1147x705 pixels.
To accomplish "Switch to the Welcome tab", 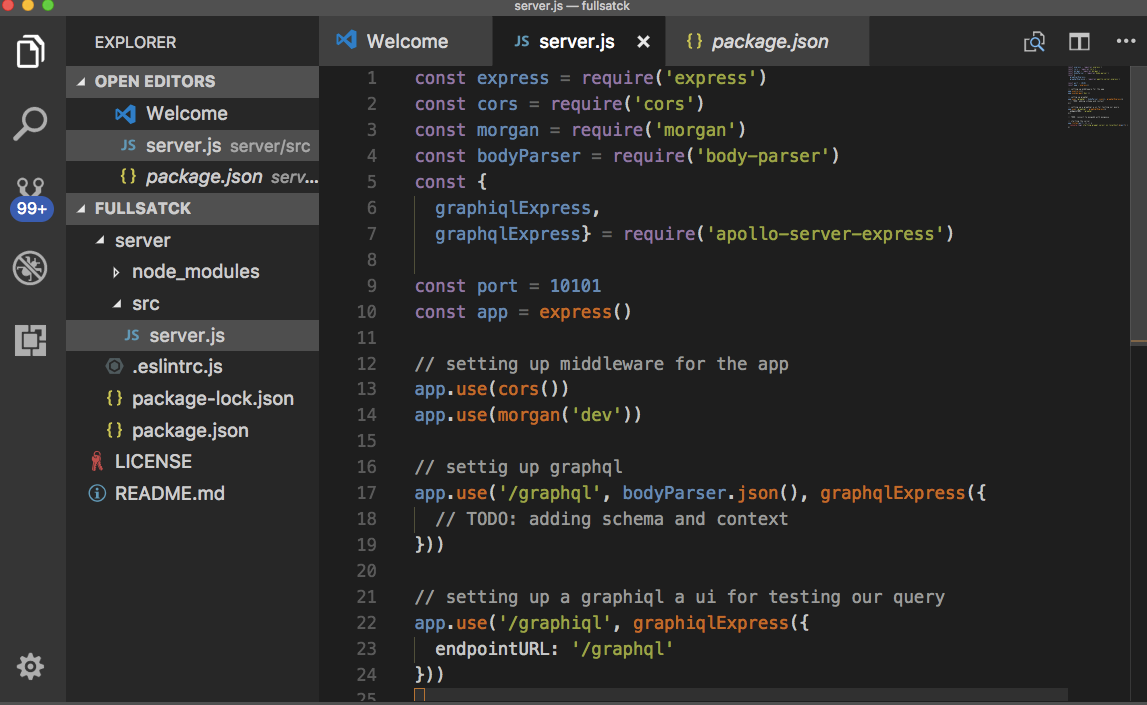I will (405, 41).
